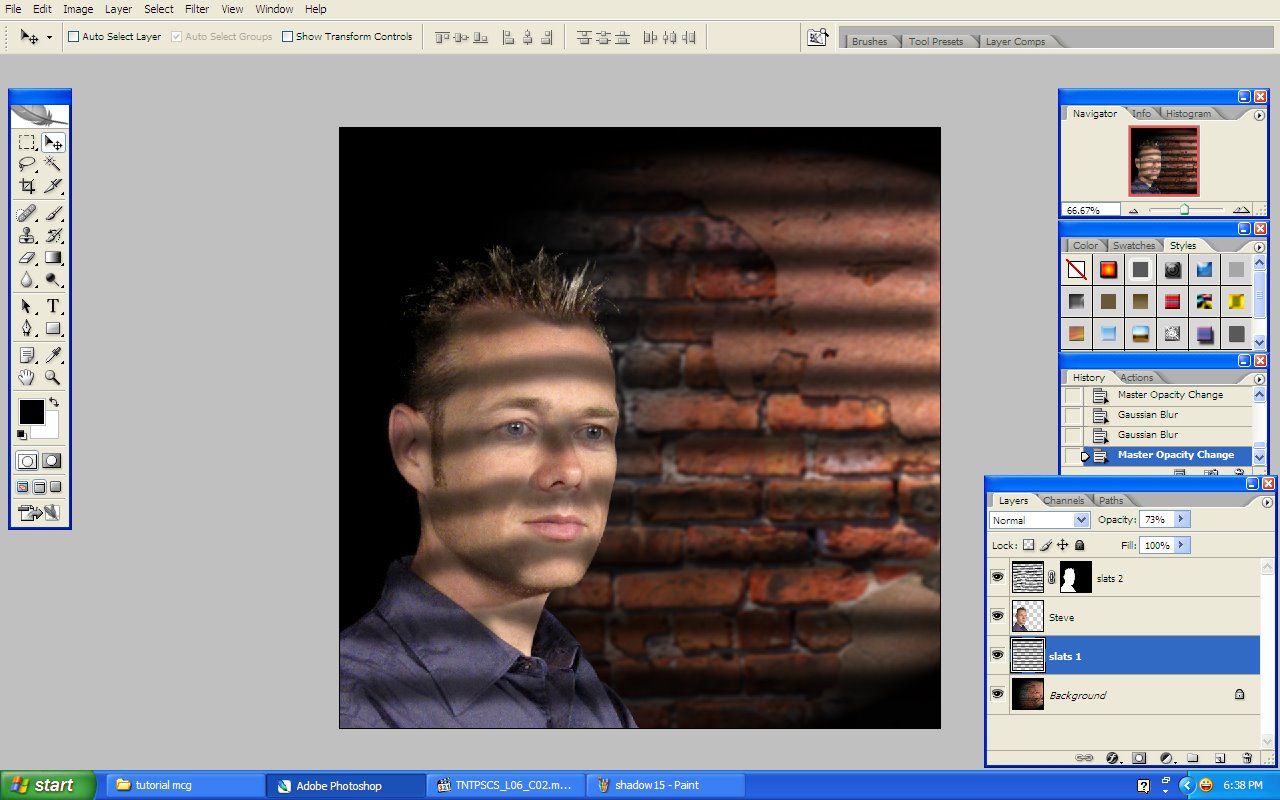1280x800 pixels.
Task: Hide the Background layer
Action: pos(997,694)
